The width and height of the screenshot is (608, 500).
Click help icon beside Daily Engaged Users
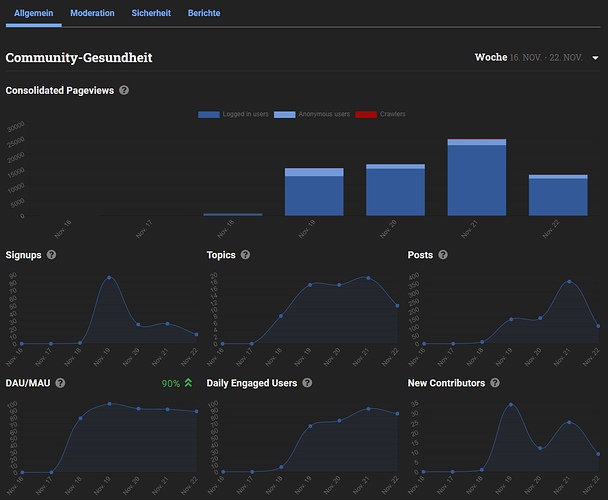coord(307,383)
